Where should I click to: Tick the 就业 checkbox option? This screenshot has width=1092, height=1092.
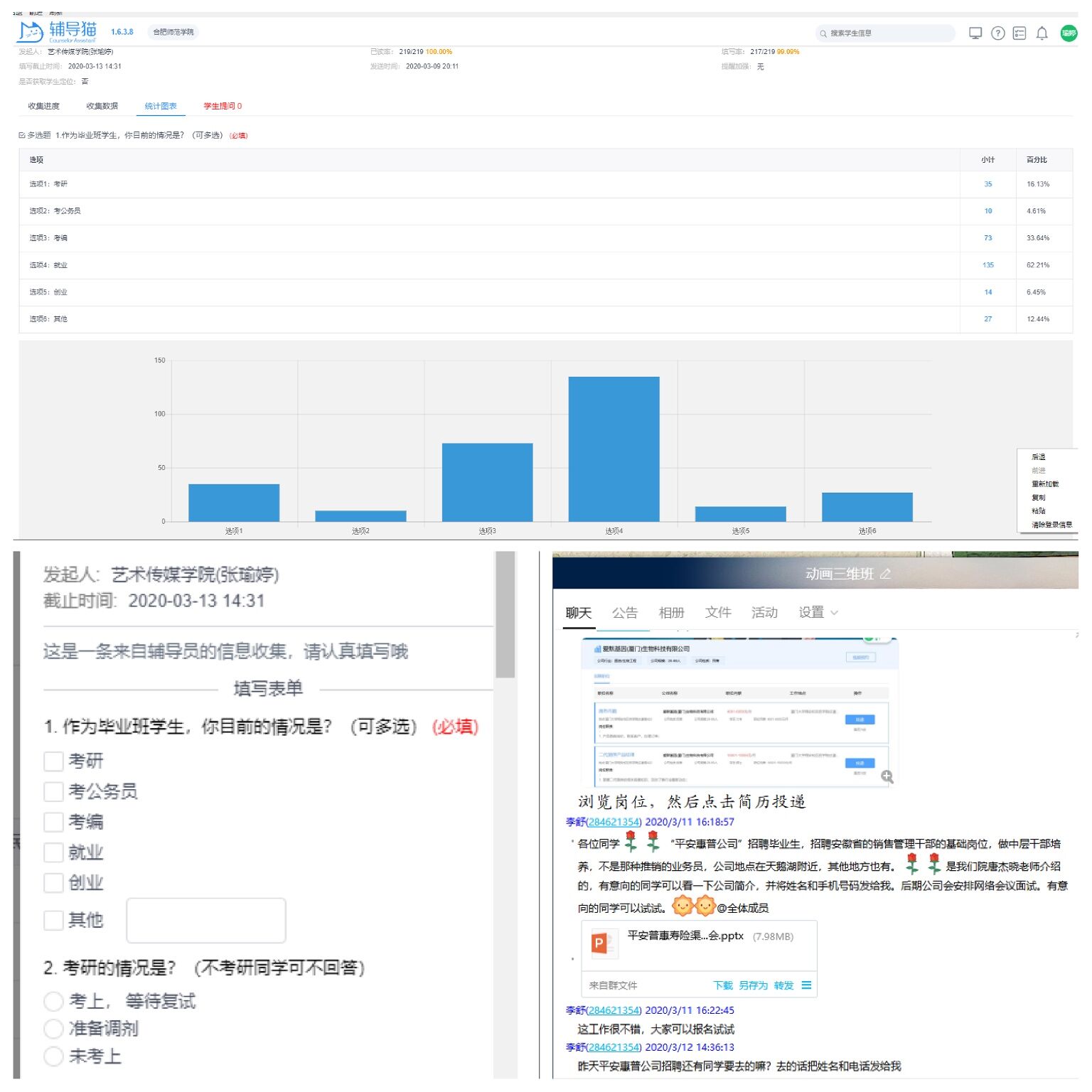pyautogui.click(x=54, y=852)
